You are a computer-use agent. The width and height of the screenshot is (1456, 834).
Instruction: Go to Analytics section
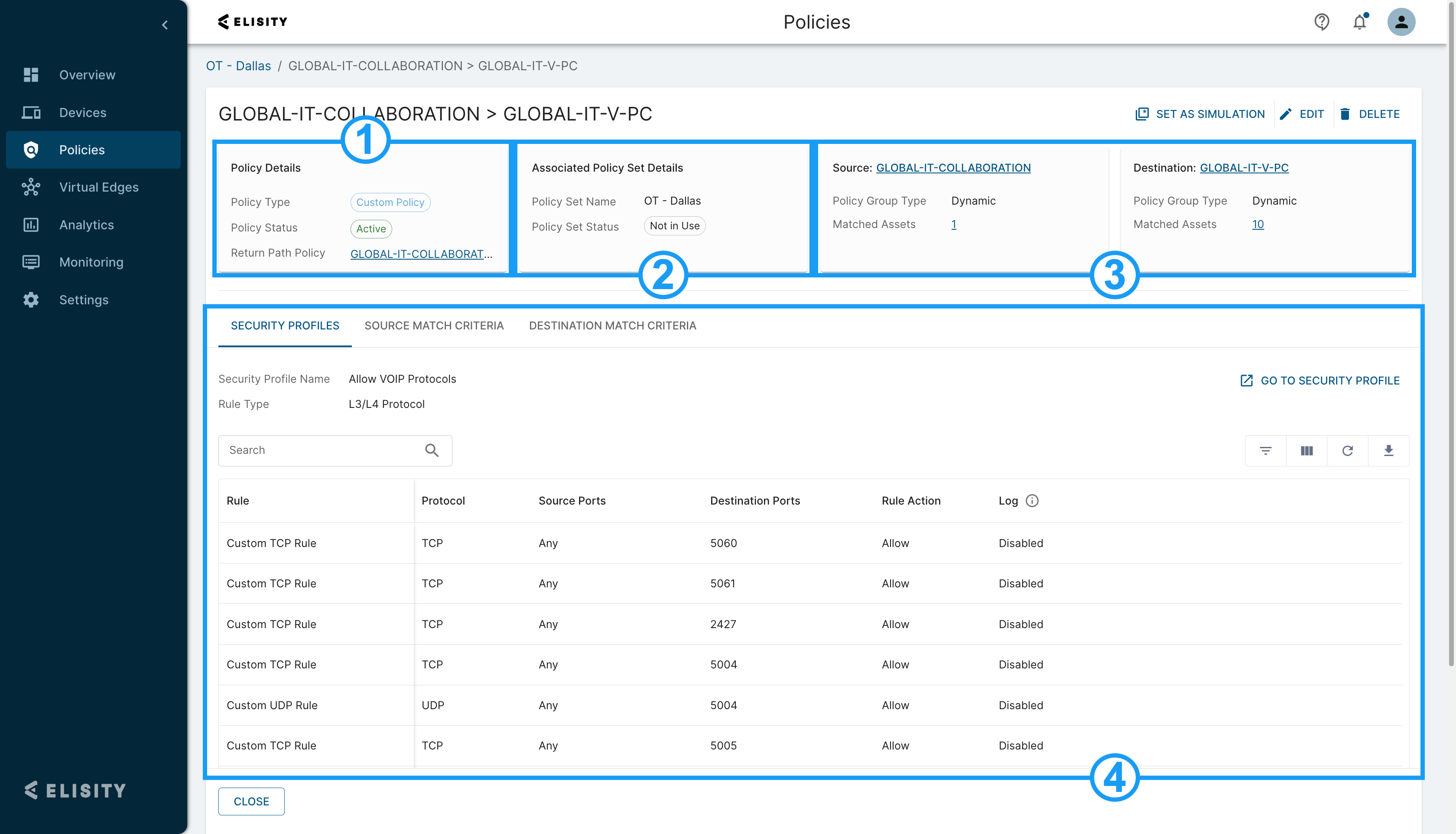(x=87, y=225)
